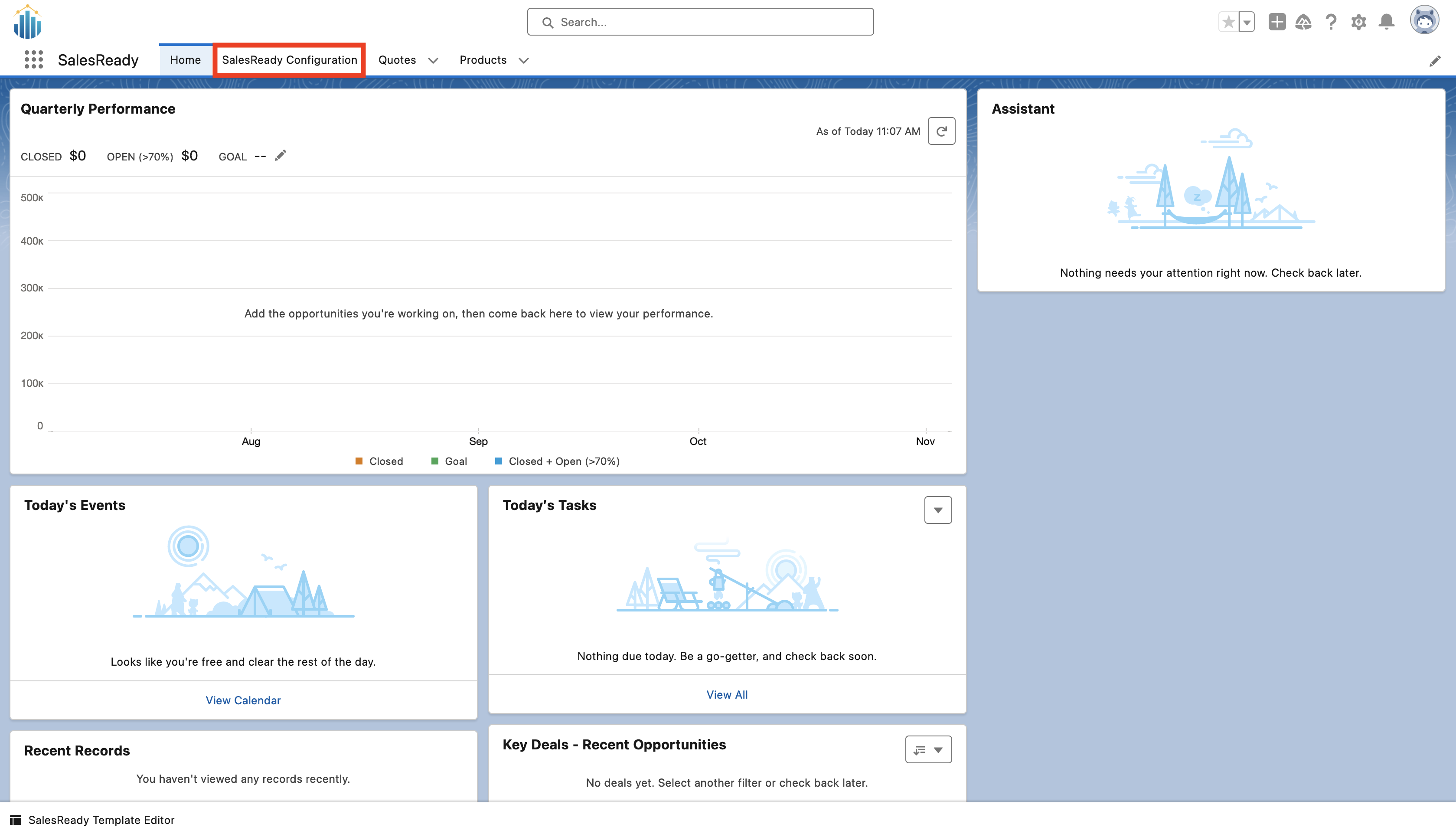
Task: Edit the quarterly Goal pencil icon
Action: coord(281,156)
